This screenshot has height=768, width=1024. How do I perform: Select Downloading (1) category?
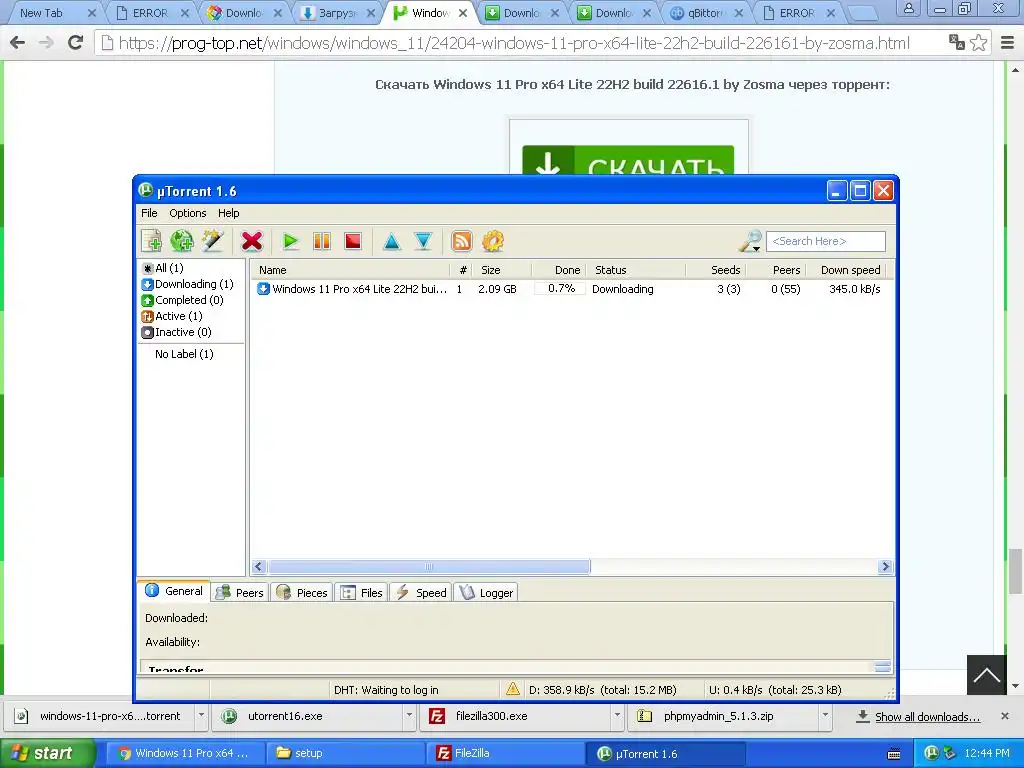pyautogui.click(x=187, y=284)
